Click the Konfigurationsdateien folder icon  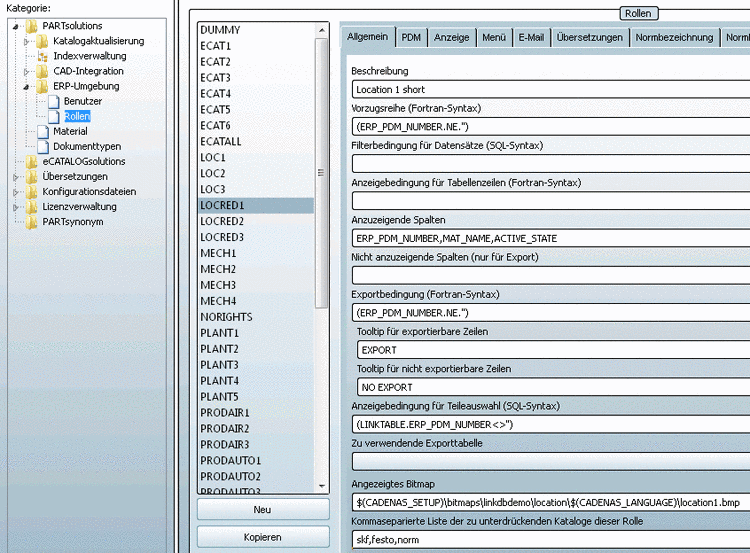click(x=32, y=192)
